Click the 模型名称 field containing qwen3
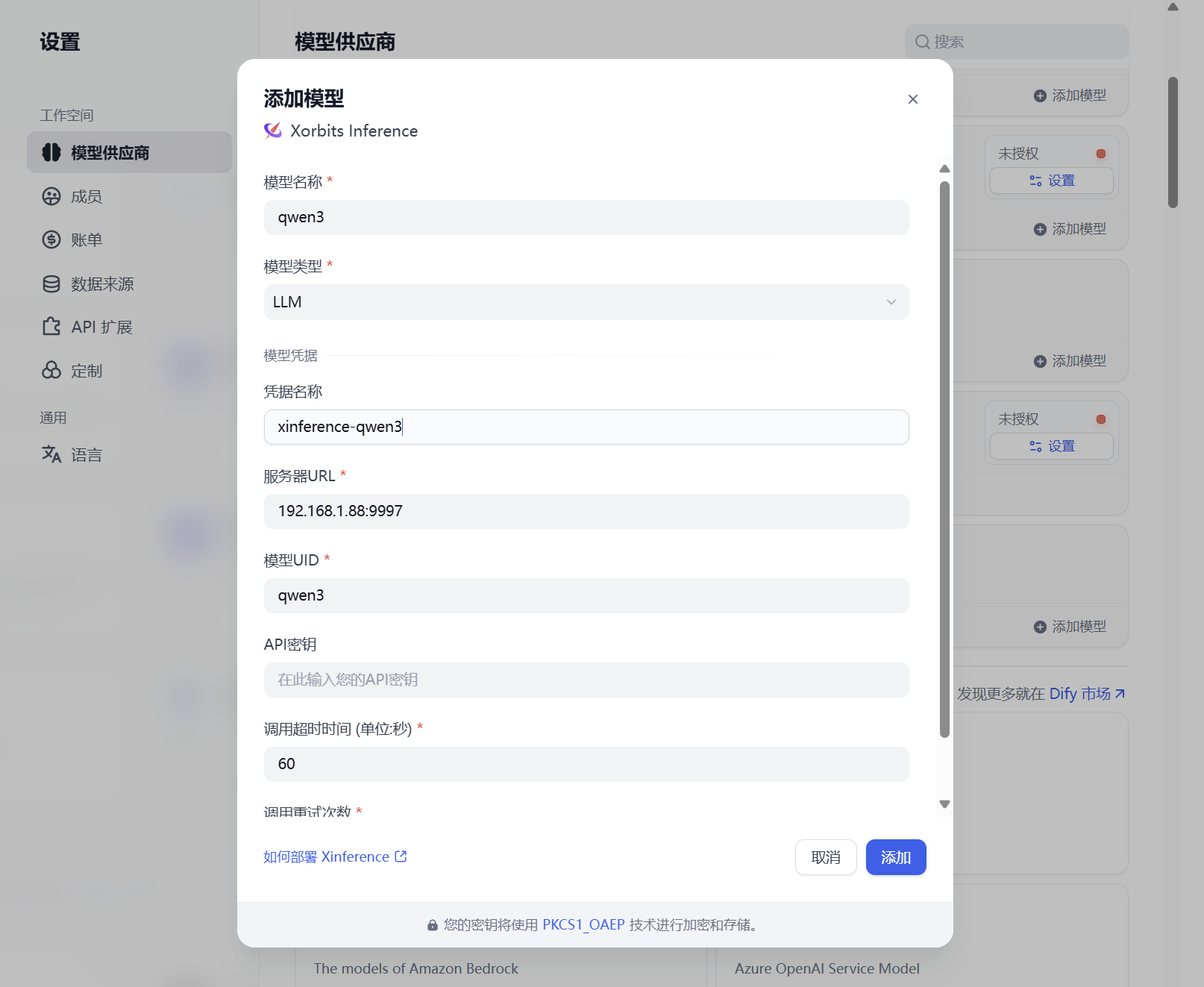Viewport: 1204px width, 987px height. [x=586, y=218]
